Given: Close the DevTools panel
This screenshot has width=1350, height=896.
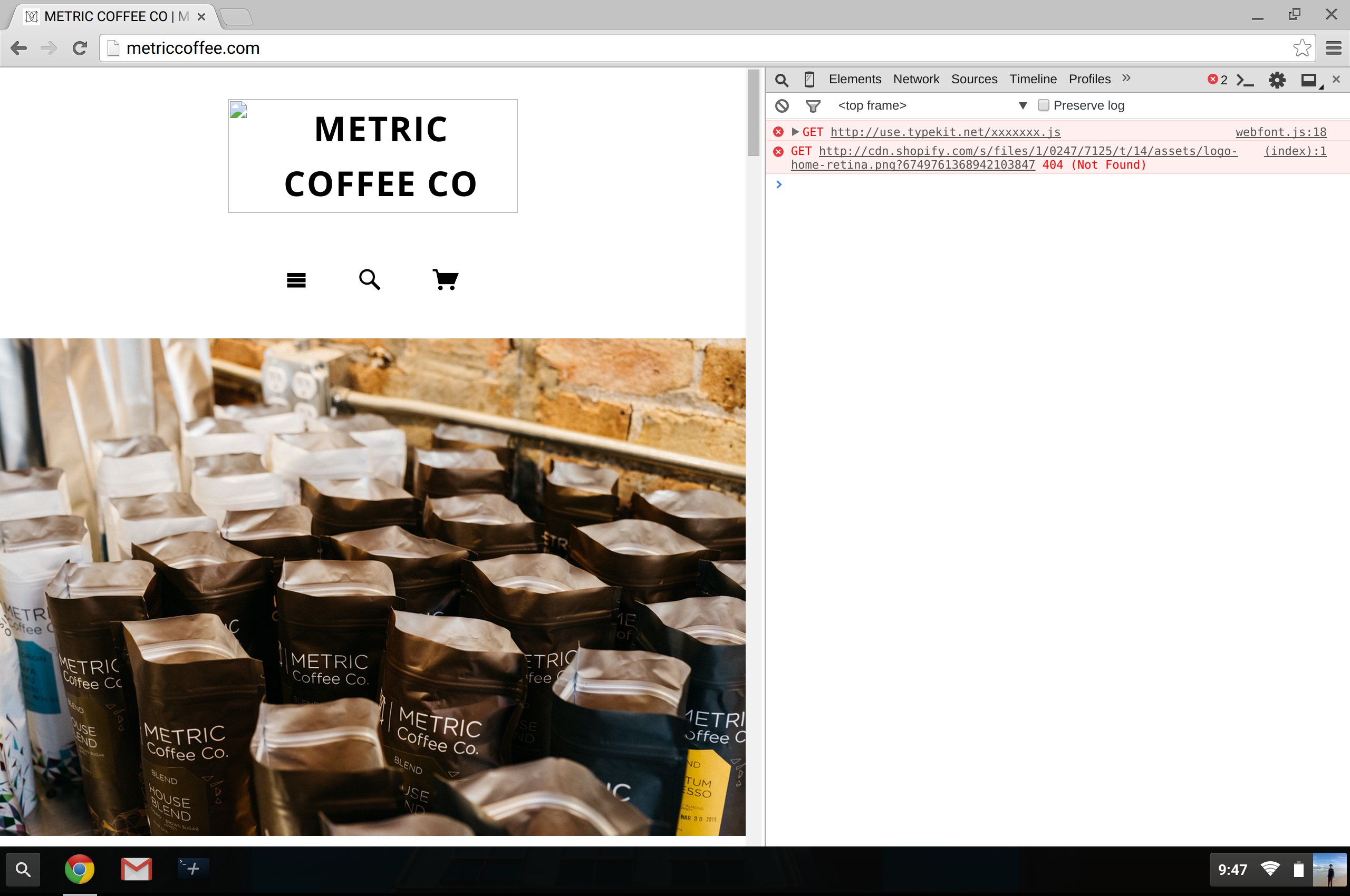Looking at the screenshot, I should click(x=1336, y=80).
